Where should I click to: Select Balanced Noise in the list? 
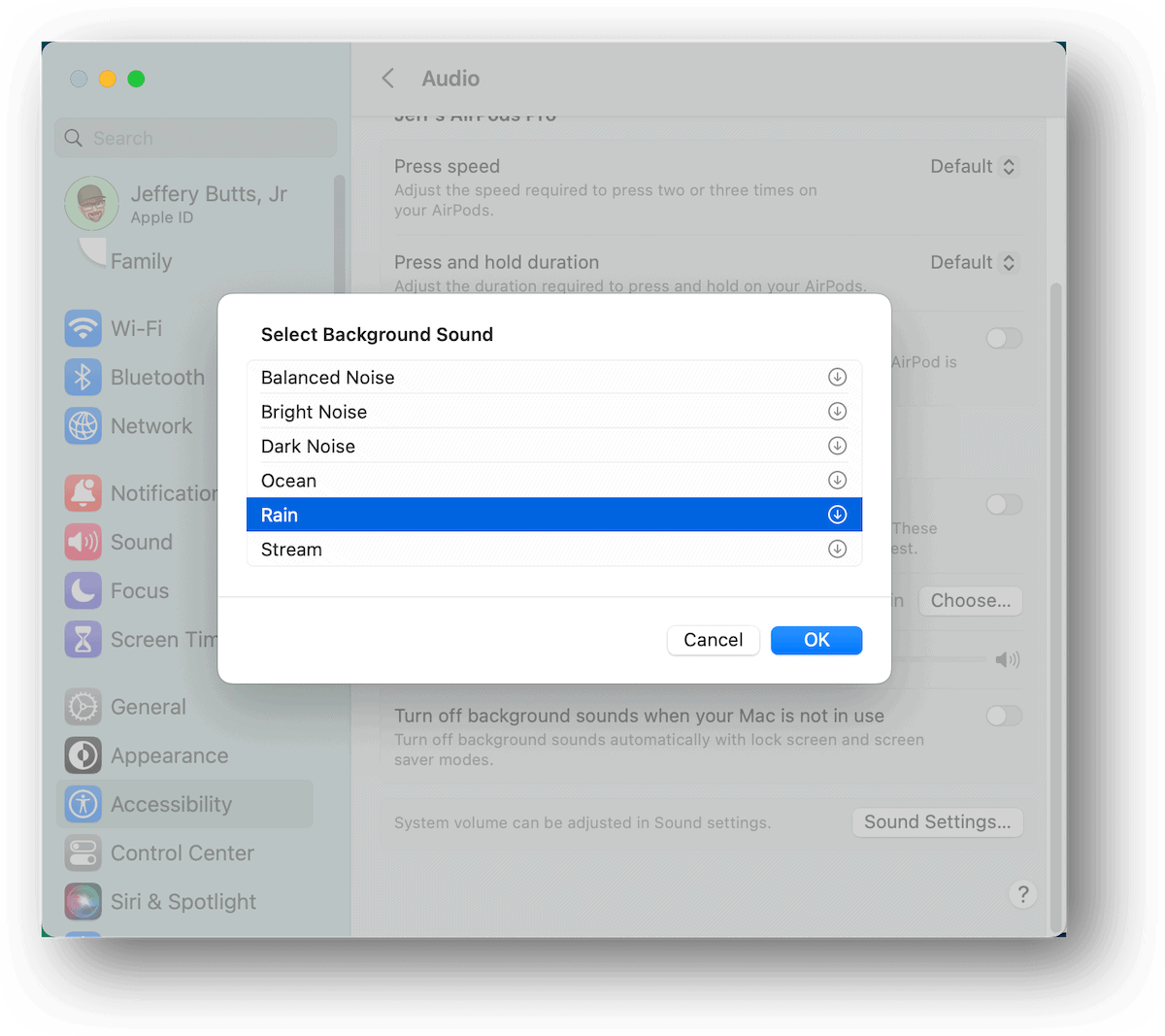tap(554, 377)
